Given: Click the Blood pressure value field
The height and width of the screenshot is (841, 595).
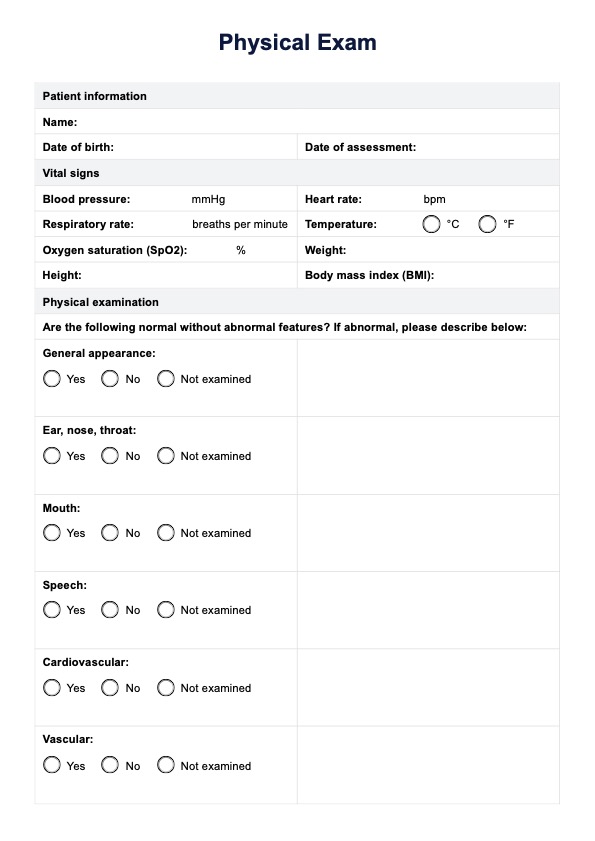Looking at the screenshot, I should click(x=160, y=199).
